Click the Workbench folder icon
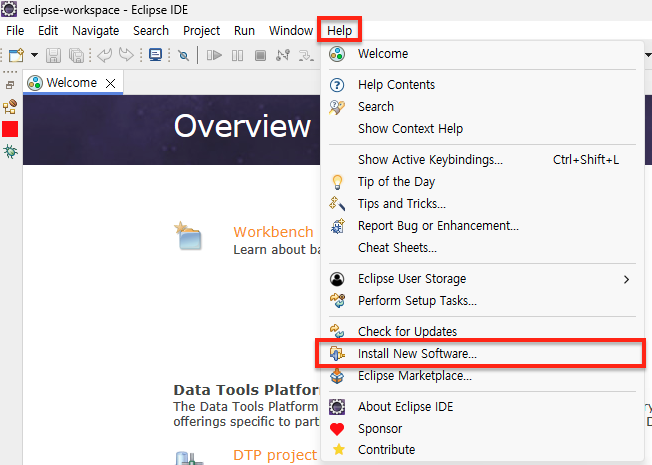Screen dimensions: 652x465 click(x=188, y=235)
